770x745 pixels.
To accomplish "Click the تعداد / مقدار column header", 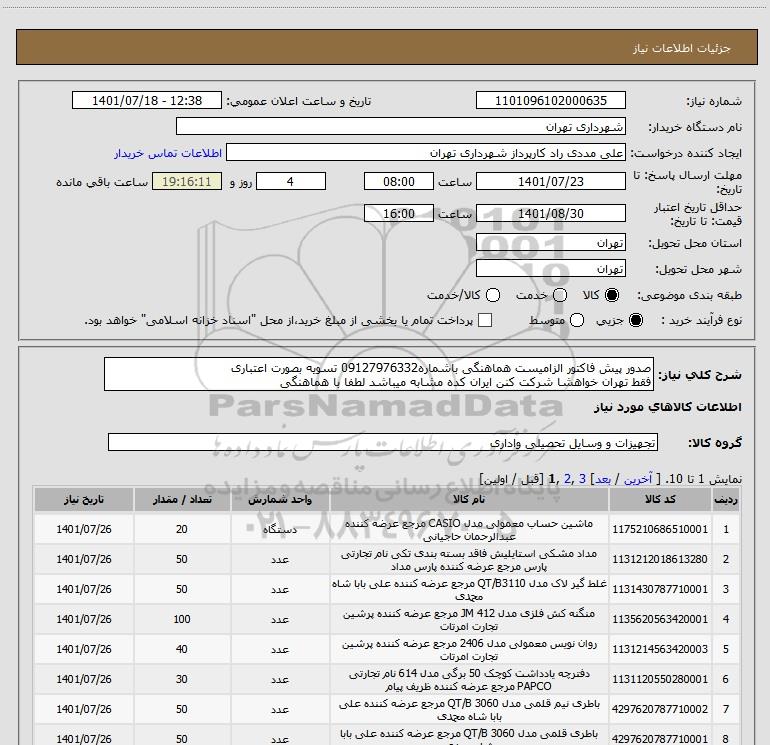I will (x=182, y=499).
